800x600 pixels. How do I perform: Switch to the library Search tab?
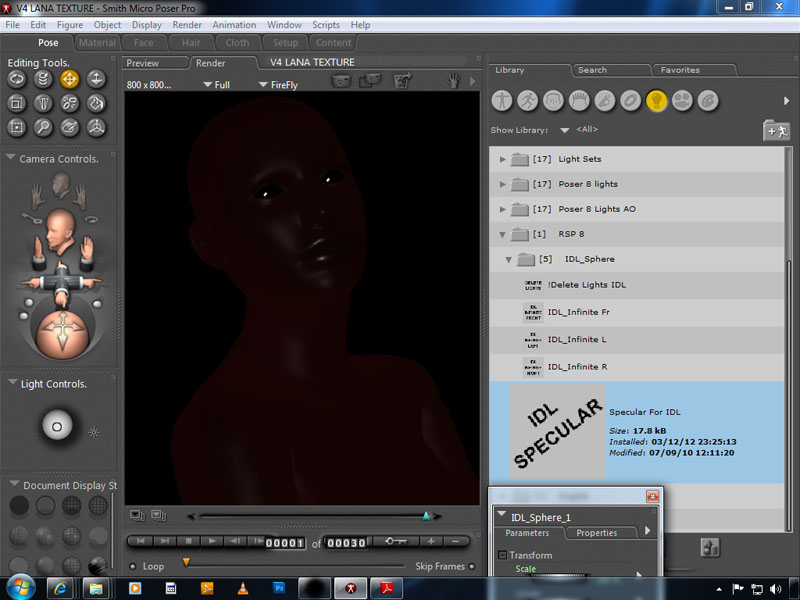tap(611, 70)
